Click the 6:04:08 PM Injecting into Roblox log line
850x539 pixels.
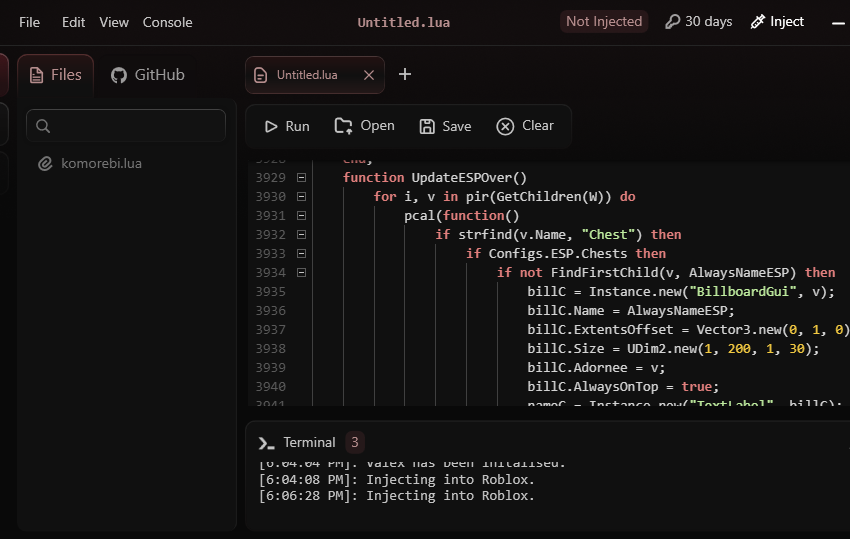click(396, 480)
